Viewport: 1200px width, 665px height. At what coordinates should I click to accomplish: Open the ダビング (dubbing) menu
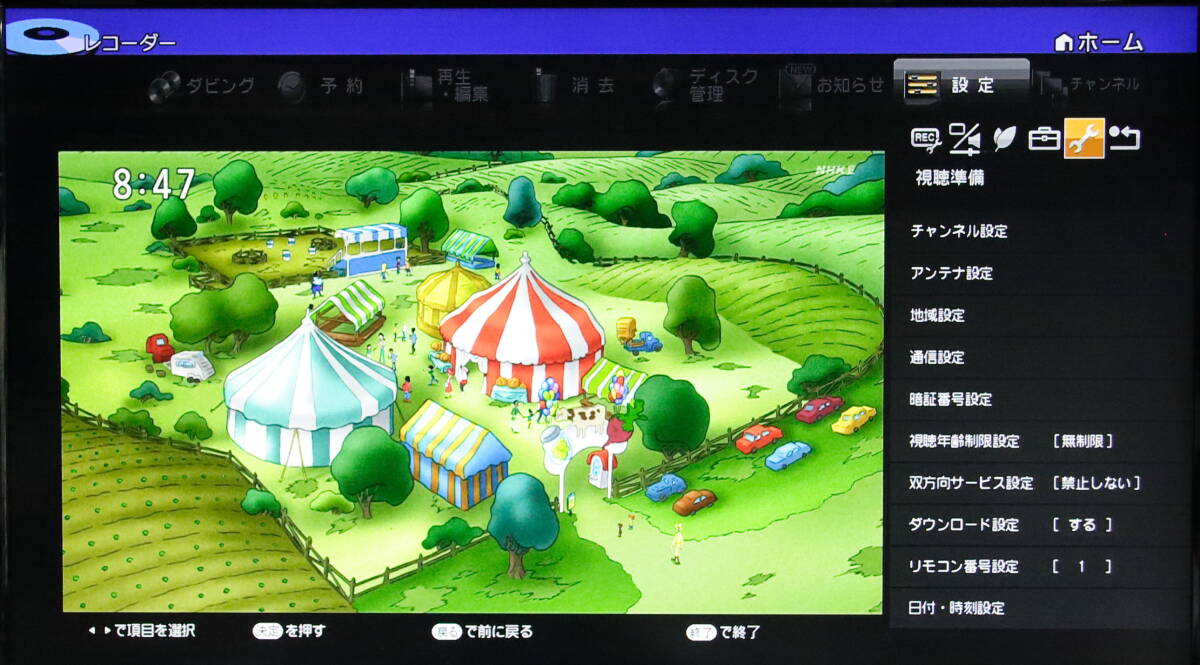coord(201,86)
